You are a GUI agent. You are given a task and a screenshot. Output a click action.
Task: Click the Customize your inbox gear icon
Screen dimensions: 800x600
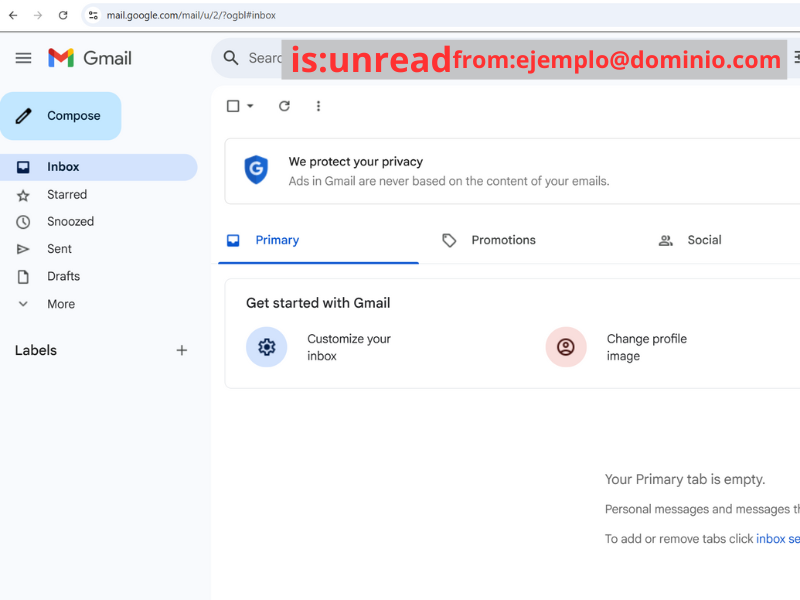(x=266, y=347)
